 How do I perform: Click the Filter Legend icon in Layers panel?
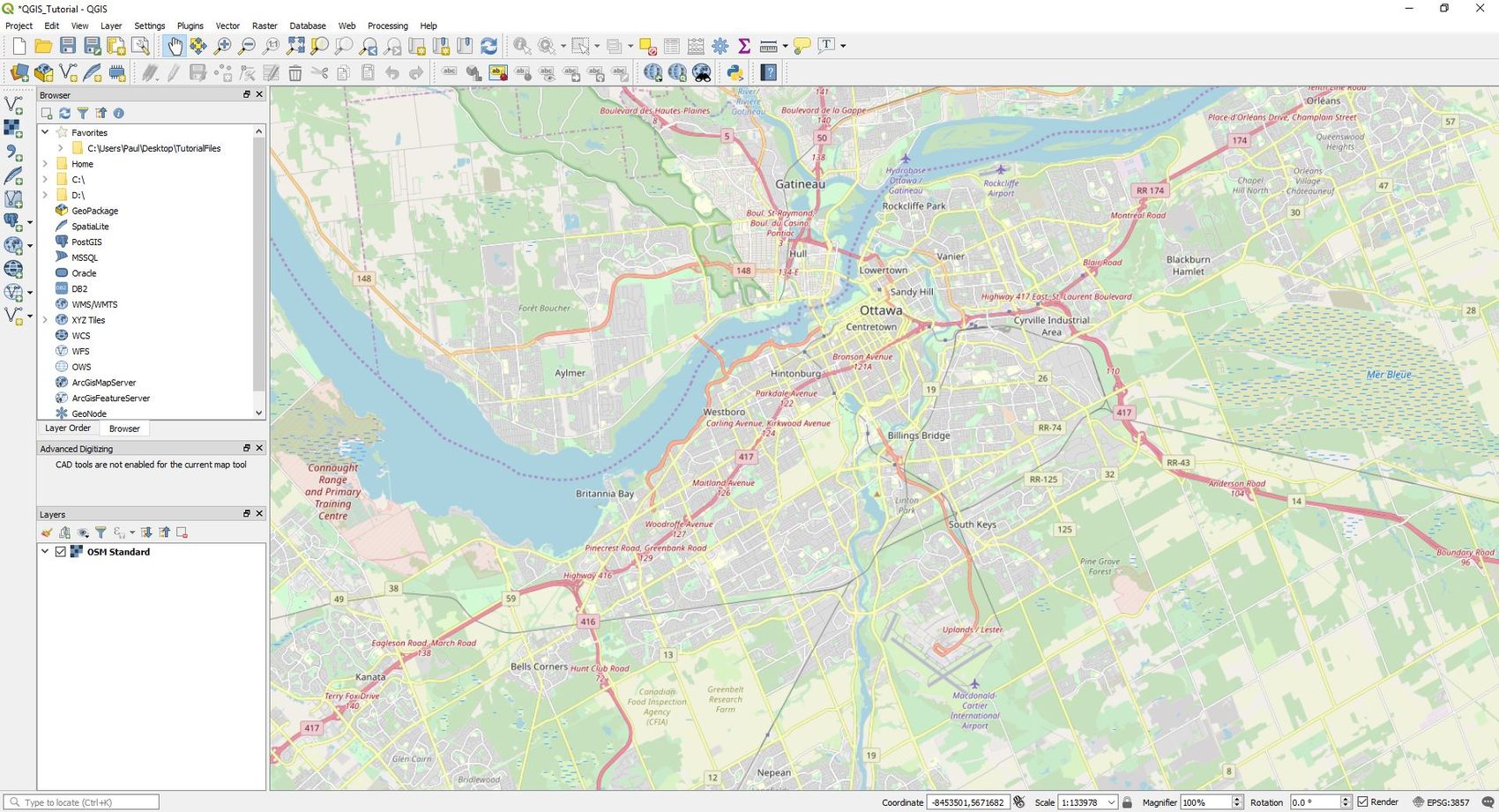point(101,533)
